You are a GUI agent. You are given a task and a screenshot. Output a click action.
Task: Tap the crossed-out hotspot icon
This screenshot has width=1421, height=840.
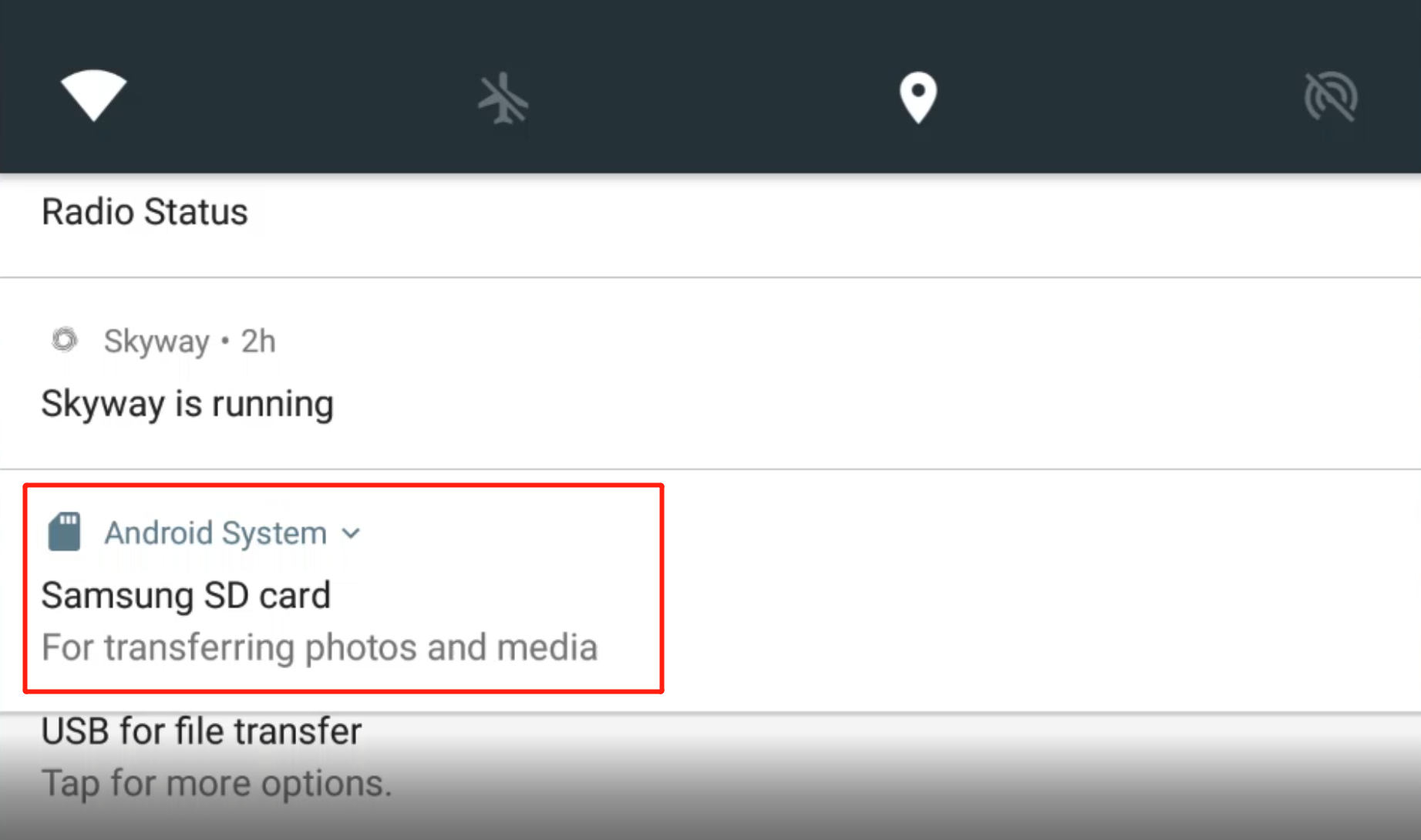point(1330,97)
